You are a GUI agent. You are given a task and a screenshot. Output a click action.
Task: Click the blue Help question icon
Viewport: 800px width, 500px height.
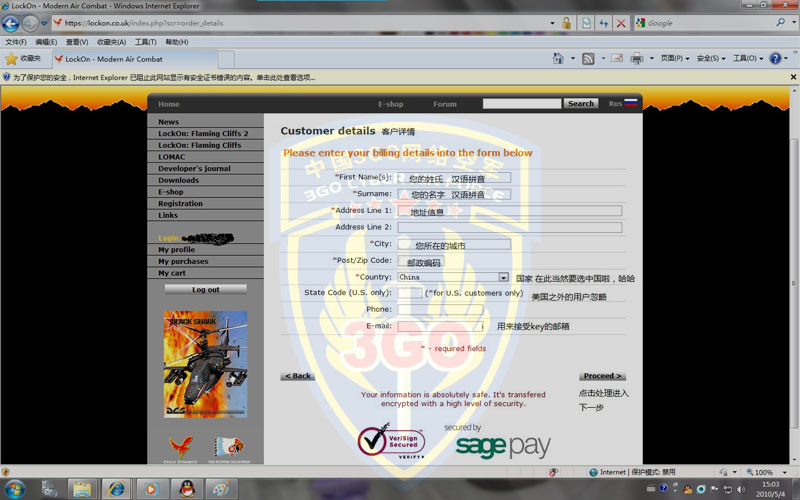776,58
